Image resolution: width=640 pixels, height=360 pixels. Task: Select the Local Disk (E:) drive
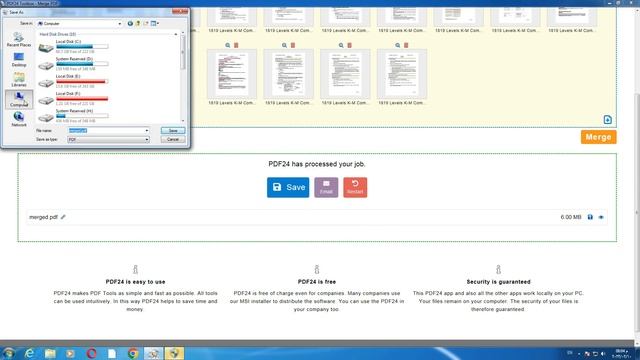[73, 81]
